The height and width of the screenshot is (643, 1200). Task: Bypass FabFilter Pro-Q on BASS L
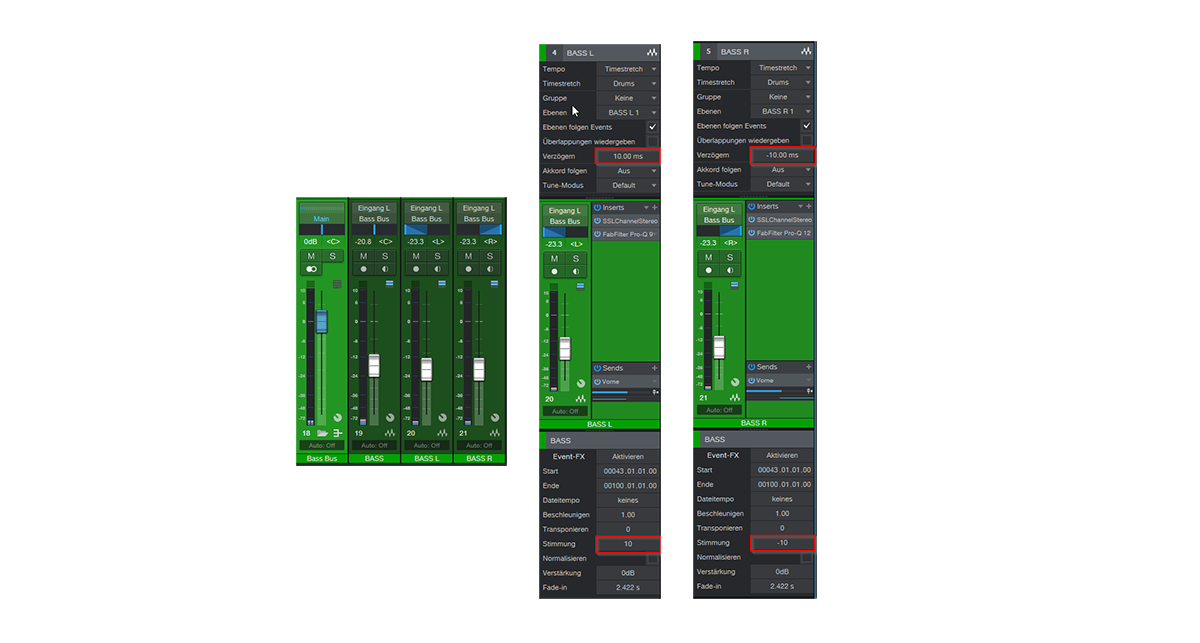click(597, 234)
